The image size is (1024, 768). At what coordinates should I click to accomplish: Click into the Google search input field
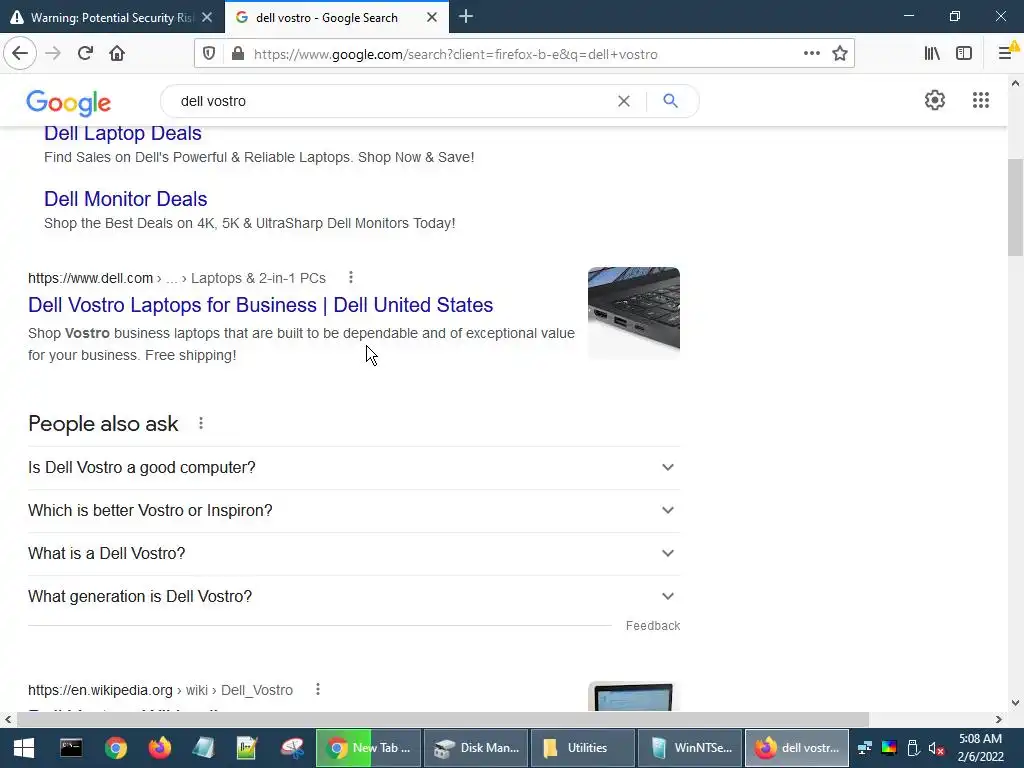pos(392,101)
